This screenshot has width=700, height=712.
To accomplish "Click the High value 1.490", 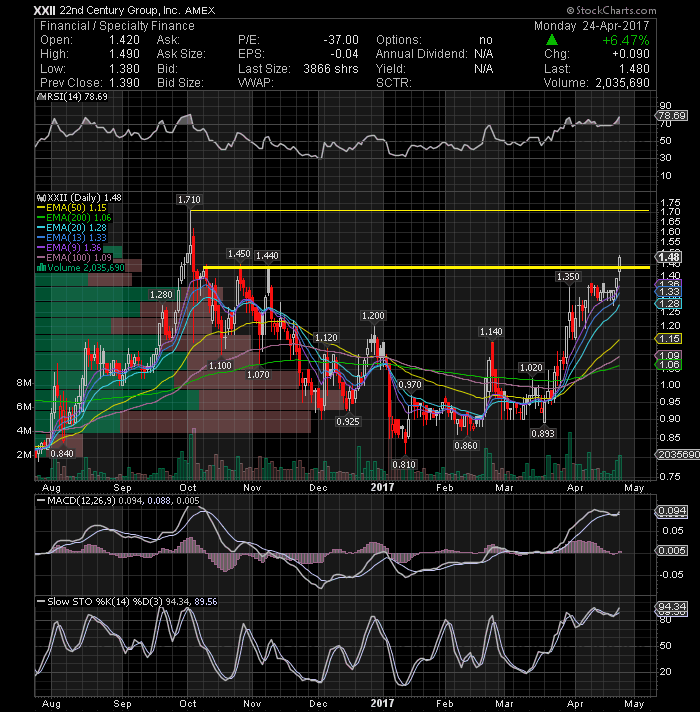I will tap(124, 54).
